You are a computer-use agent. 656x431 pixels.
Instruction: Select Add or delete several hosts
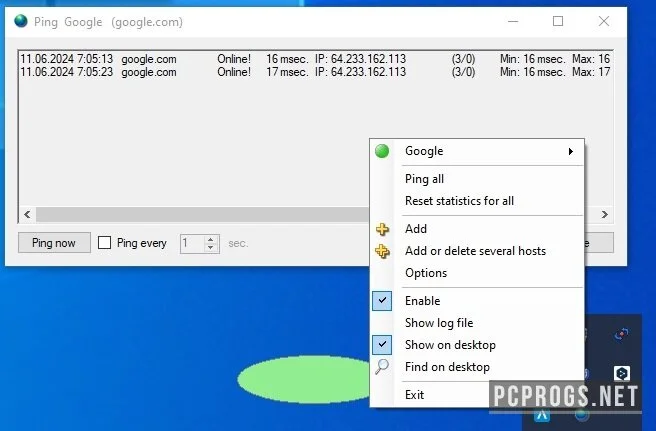477,251
